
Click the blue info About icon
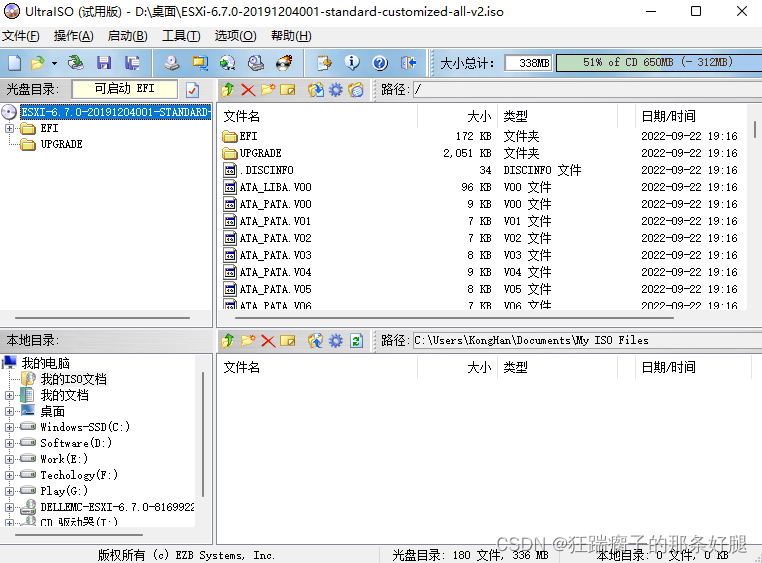[x=352, y=63]
